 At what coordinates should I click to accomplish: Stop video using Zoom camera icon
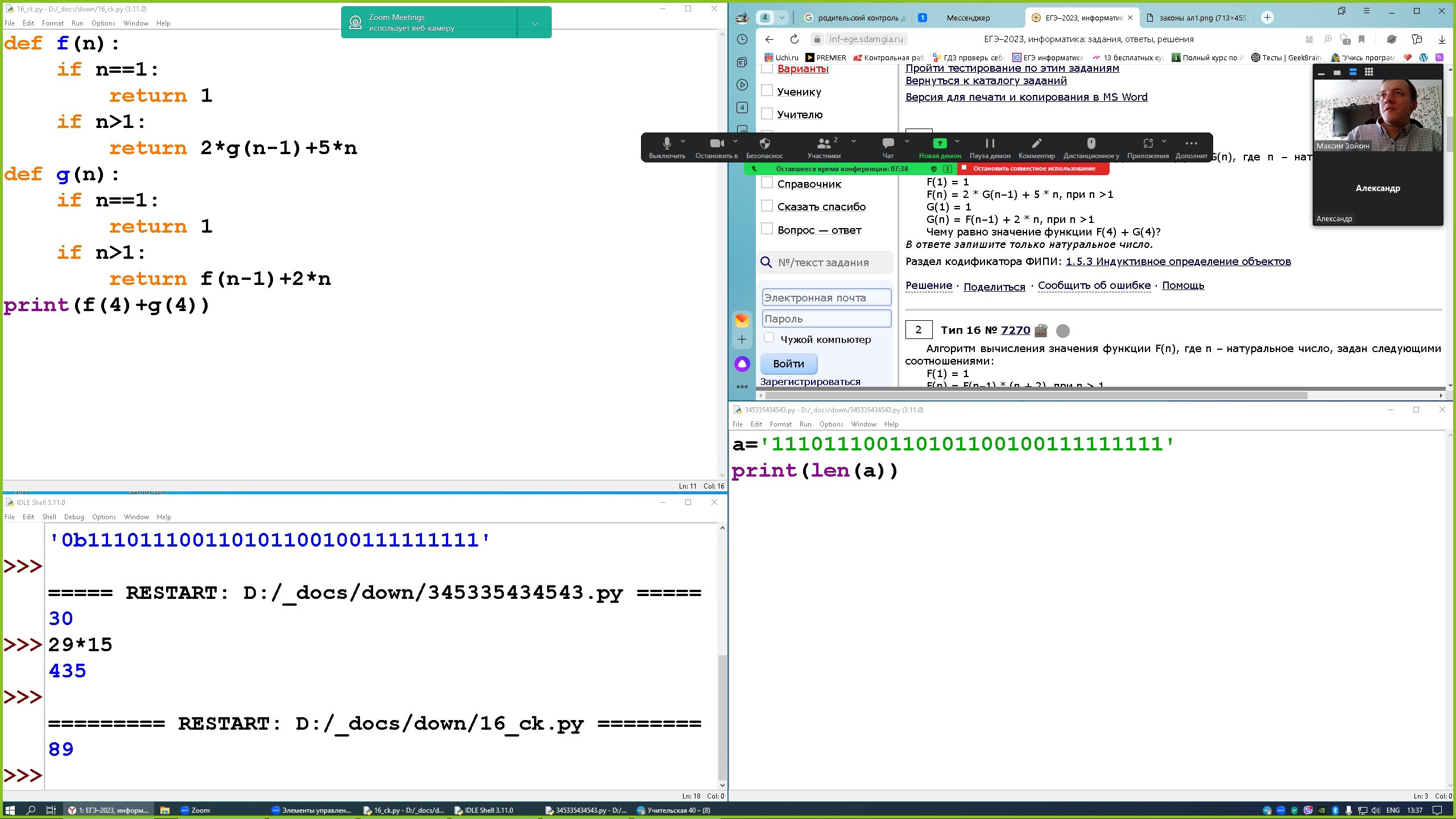[x=716, y=143]
